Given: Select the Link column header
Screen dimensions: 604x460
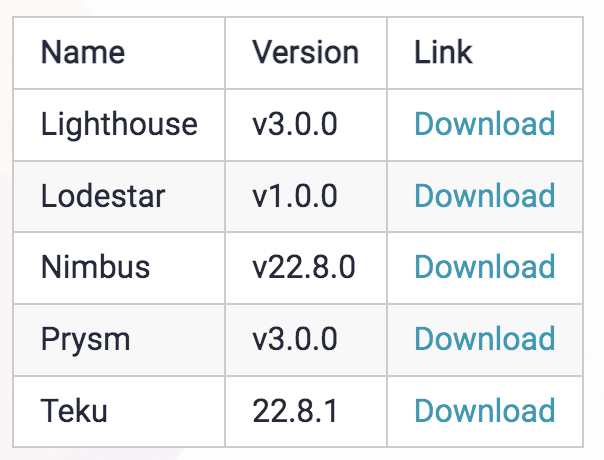Looking at the screenshot, I should 443,52.
